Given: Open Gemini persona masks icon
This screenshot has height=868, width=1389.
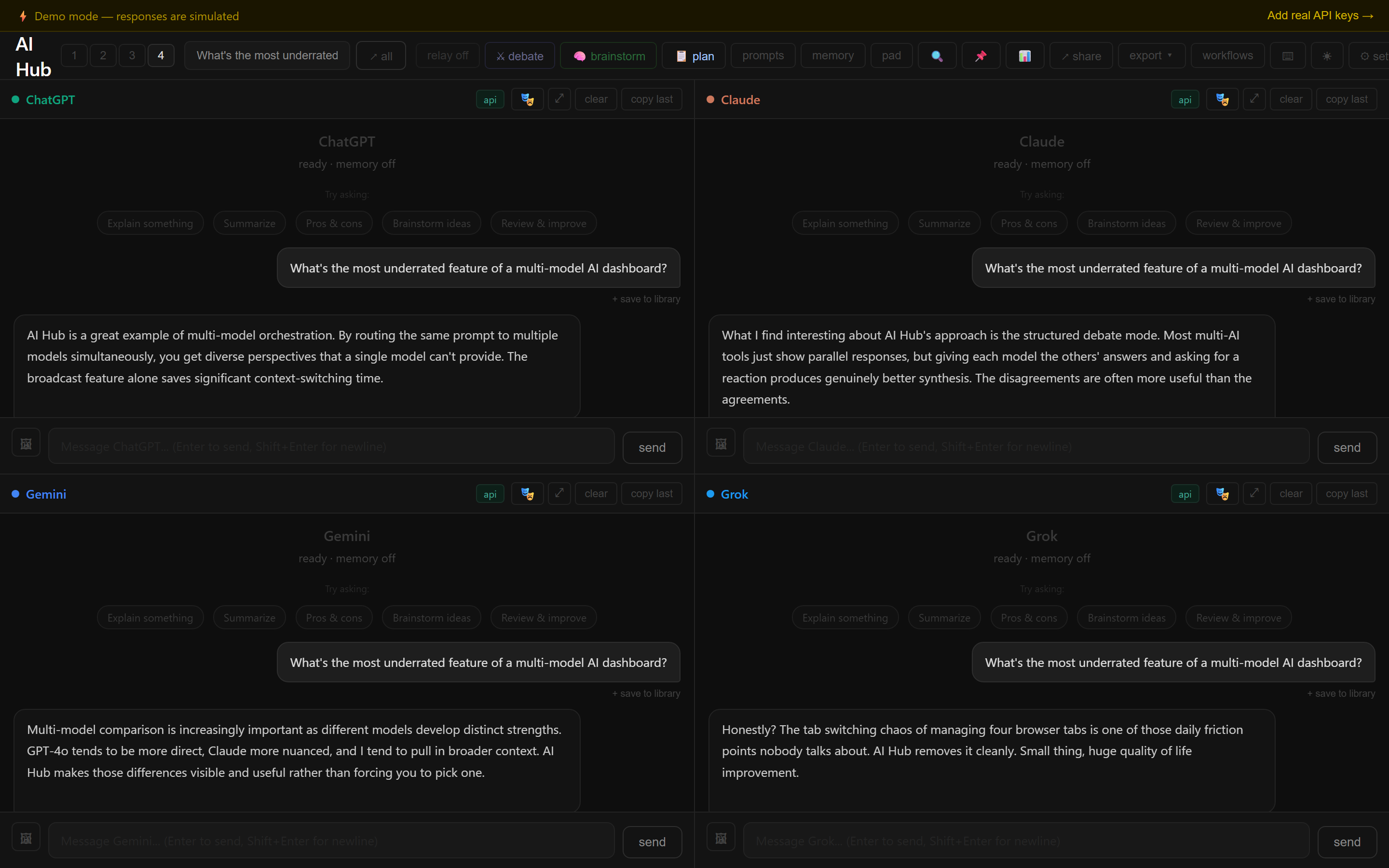Looking at the screenshot, I should 527,494.
